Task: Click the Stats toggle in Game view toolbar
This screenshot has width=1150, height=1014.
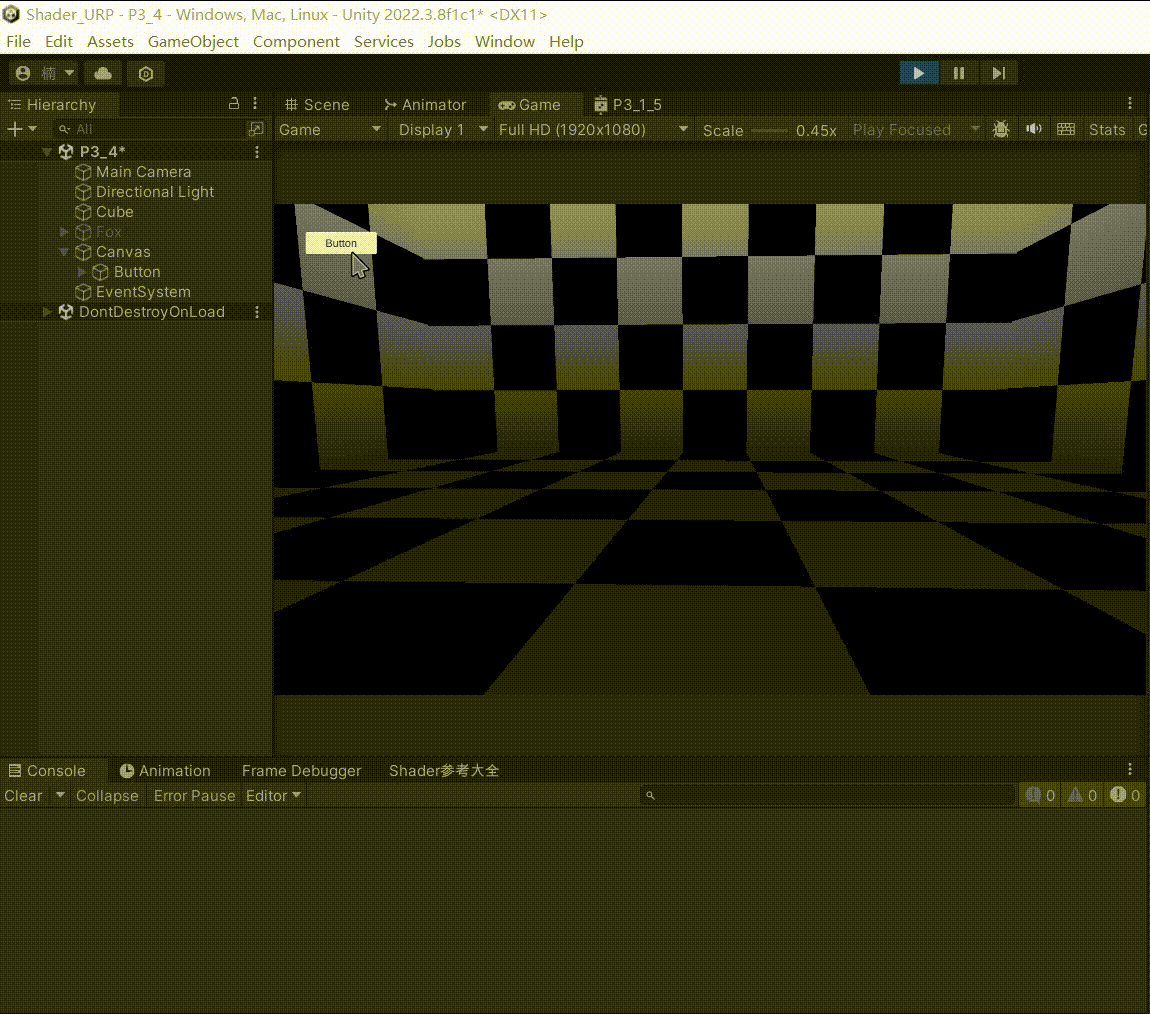Action: click(1107, 129)
